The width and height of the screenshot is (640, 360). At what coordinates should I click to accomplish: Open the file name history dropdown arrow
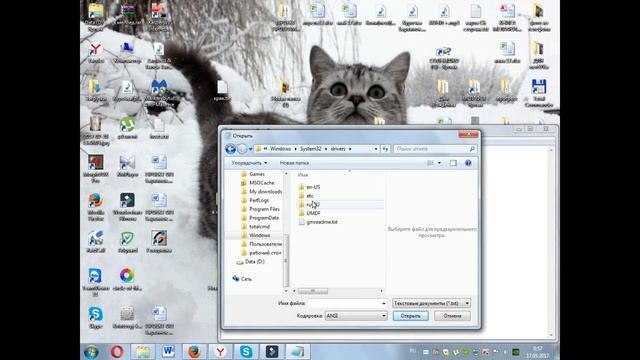(x=384, y=303)
